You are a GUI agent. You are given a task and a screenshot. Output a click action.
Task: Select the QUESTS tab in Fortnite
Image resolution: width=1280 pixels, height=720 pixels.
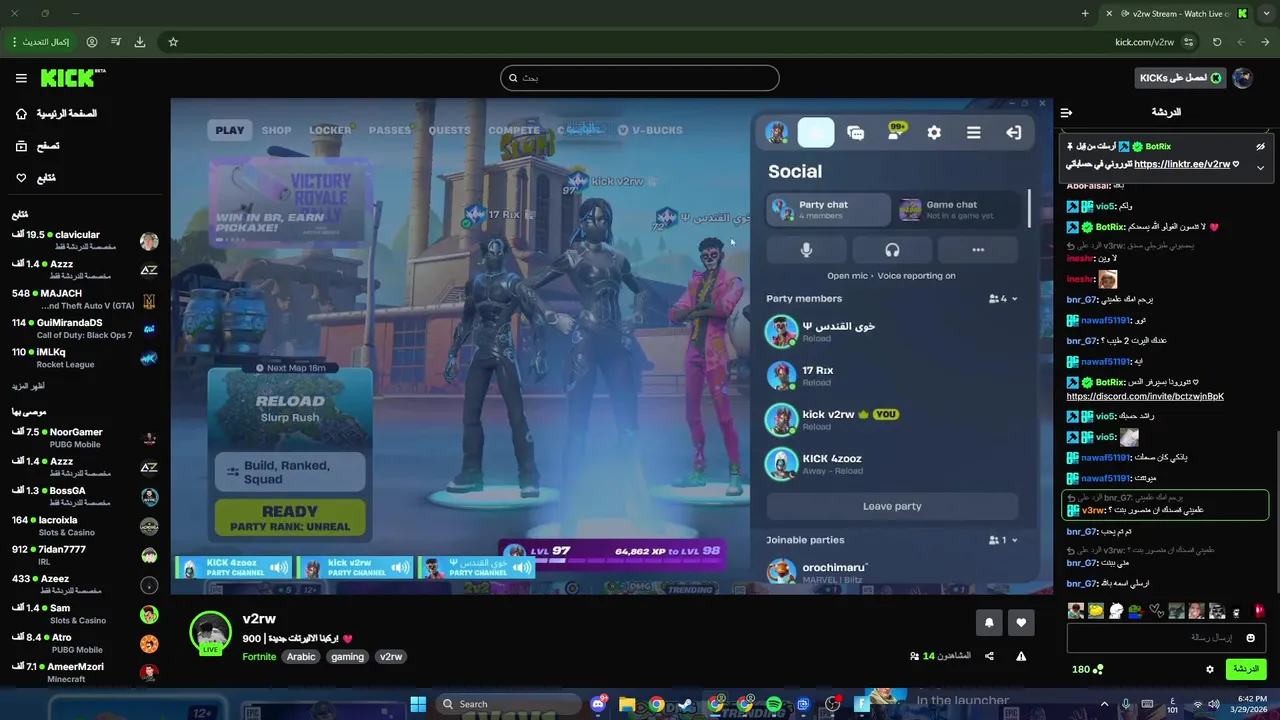click(x=449, y=130)
